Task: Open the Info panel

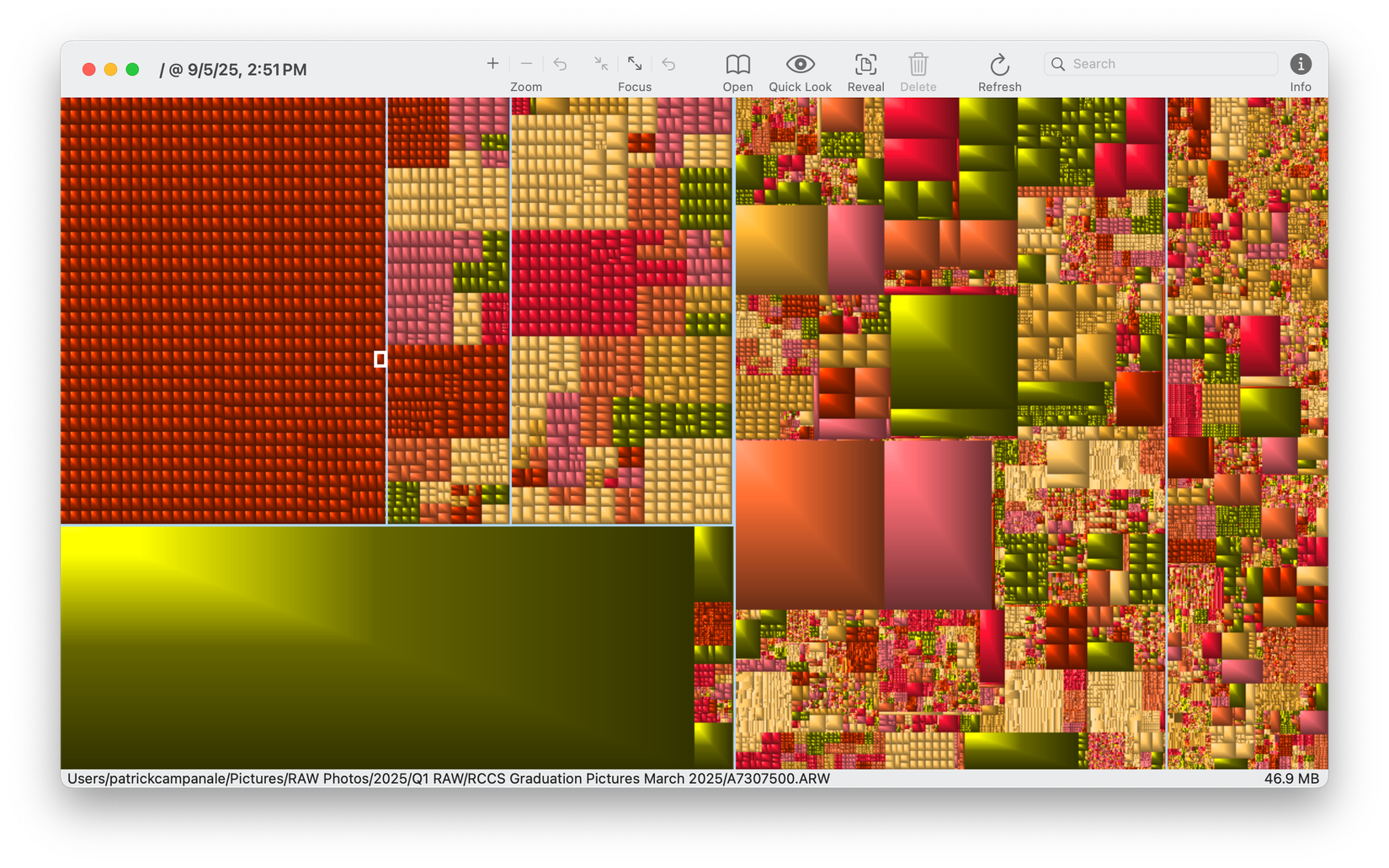Action: click(1301, 63)
